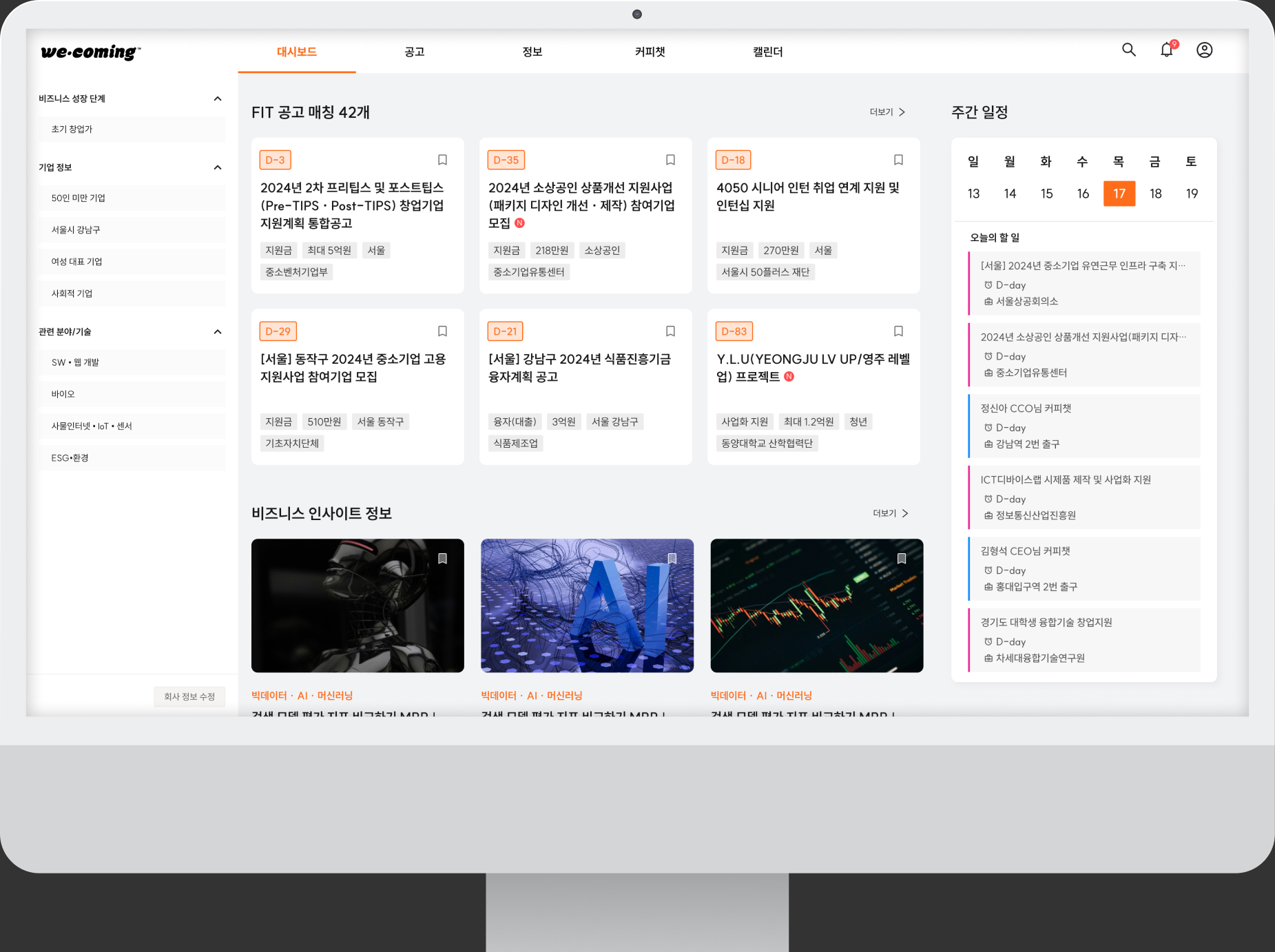Switch to the 캘린더 tab
This screenshot has width=1275, height=952.
[768, 52]
